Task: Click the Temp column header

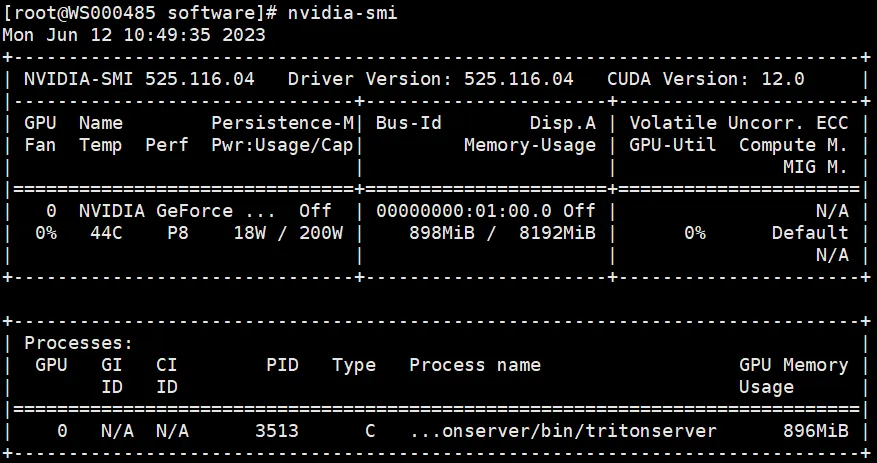Action: coord(101,145)
